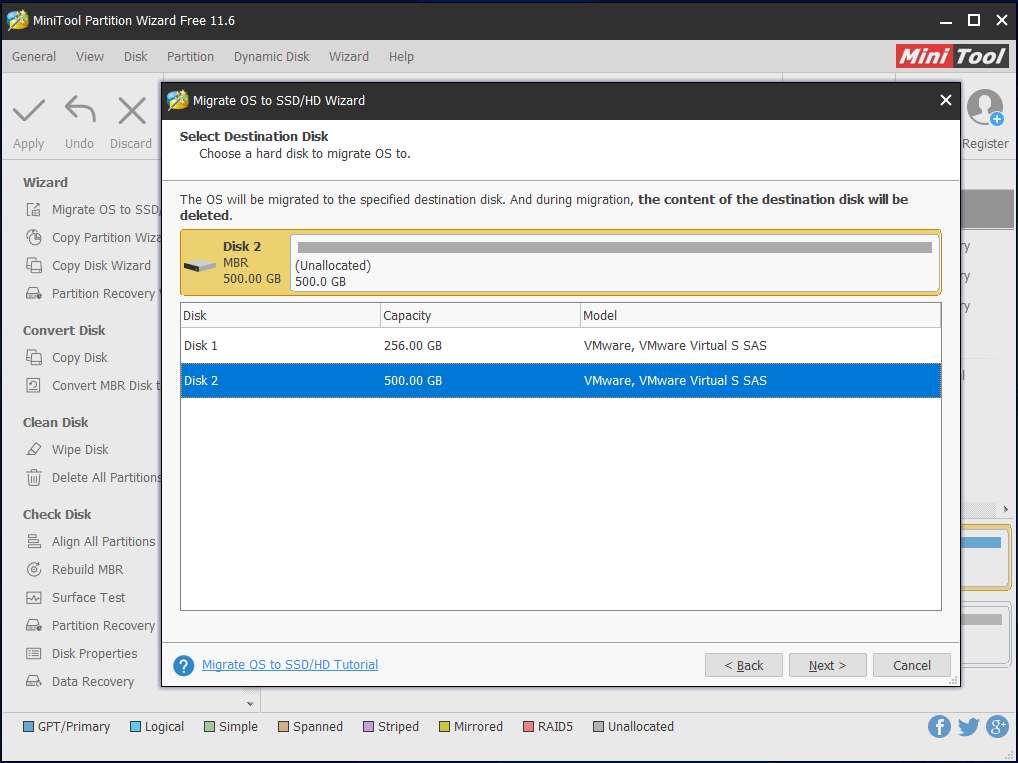This screenshot has width=1018, height=763.
Task: Click the Back button
Action: 743,666
